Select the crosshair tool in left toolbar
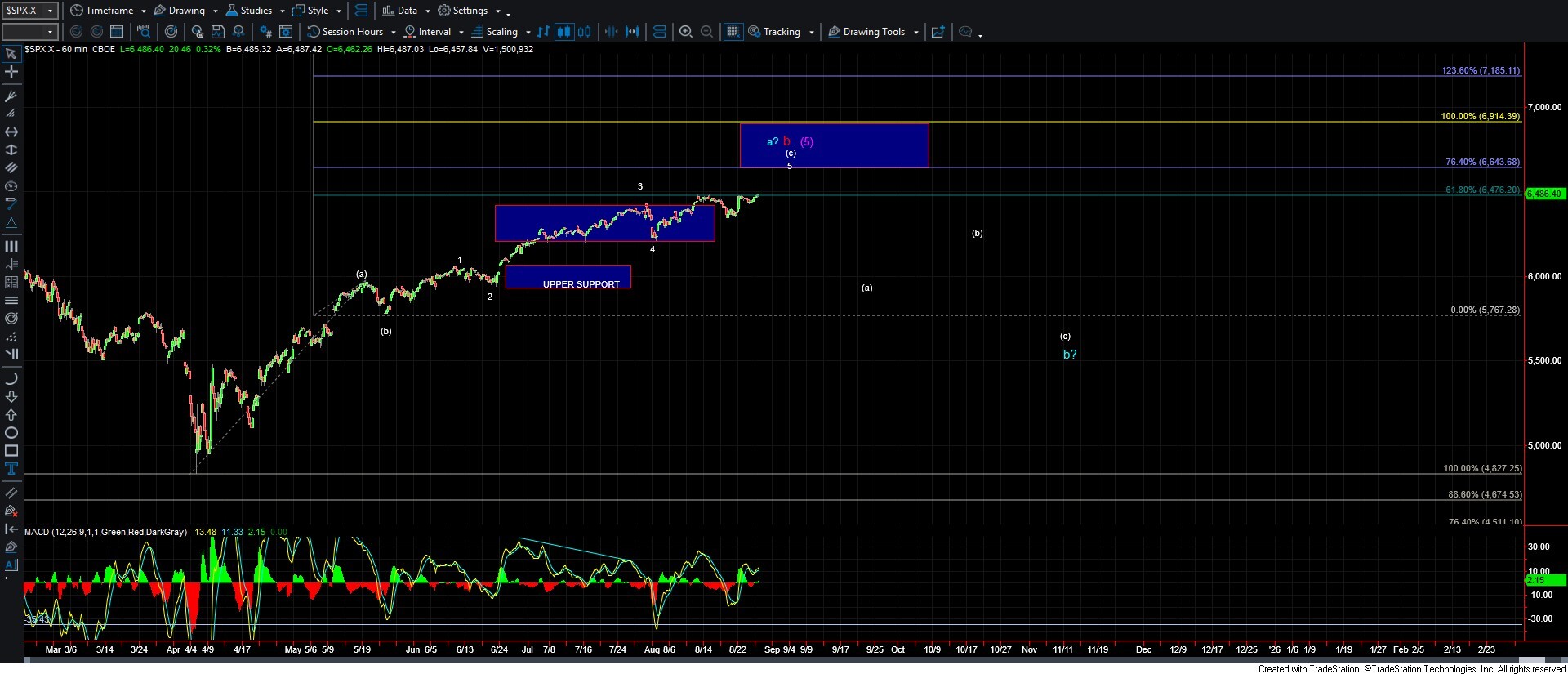This screenshot has height=674, width=1568. pyautogui.click(x=11, y=72)
